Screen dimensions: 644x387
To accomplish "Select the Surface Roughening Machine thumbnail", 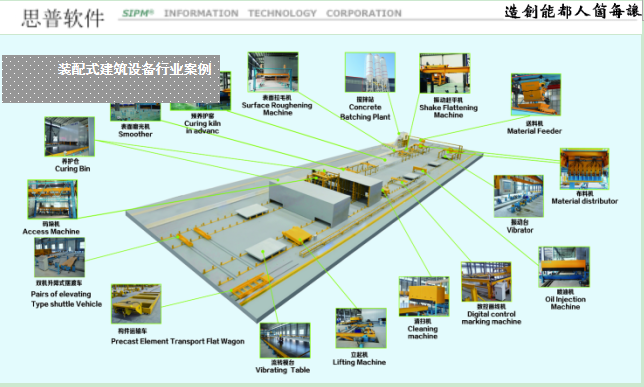I will coord(273,72).
